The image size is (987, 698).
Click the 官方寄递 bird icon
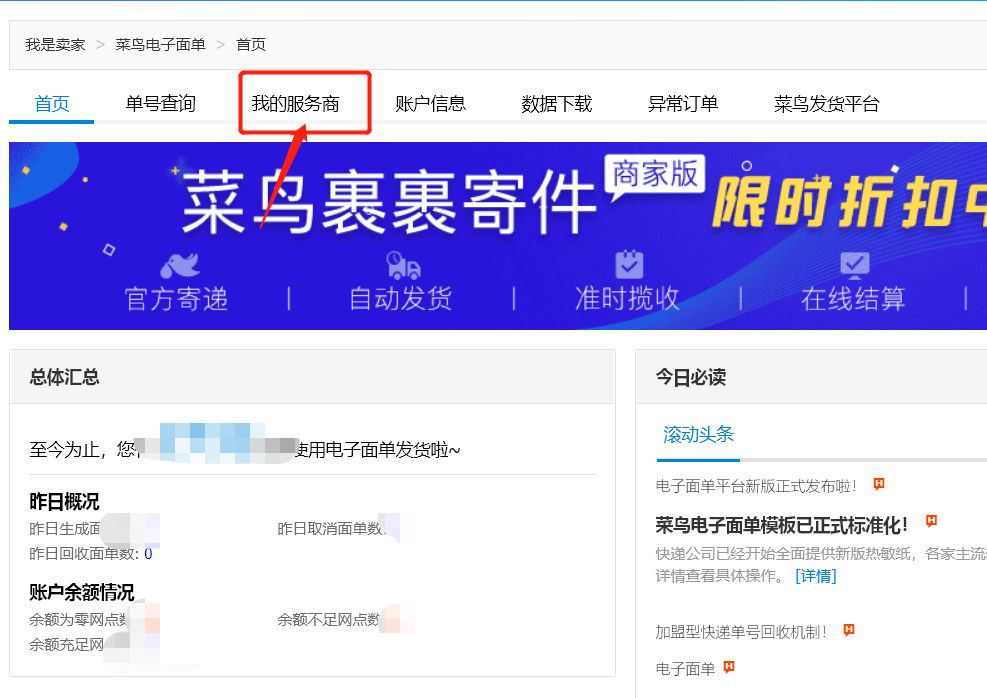click(x=180, y=266)
